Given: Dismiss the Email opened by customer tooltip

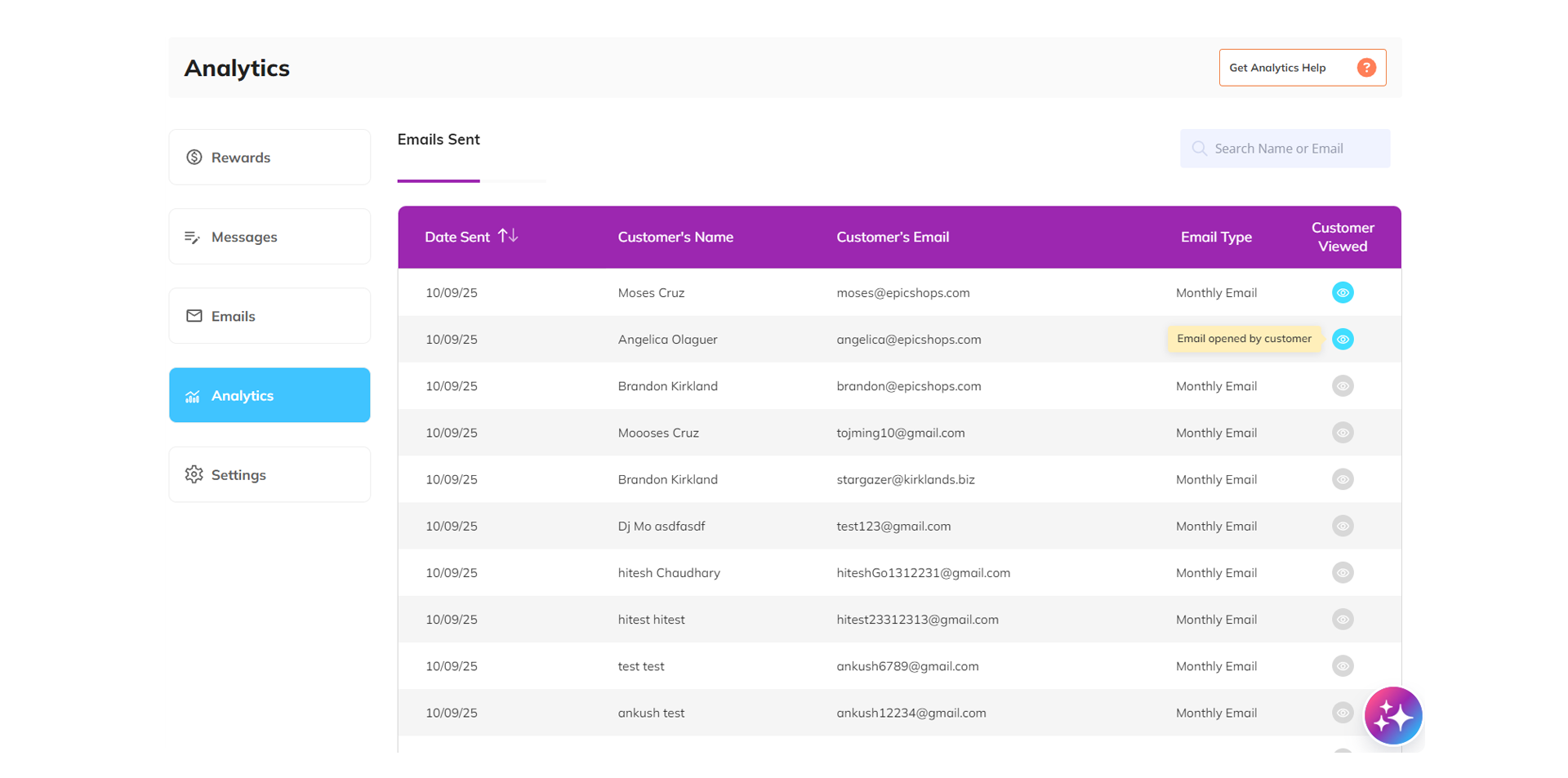Looking at the screenshot, I should 1243,338.
